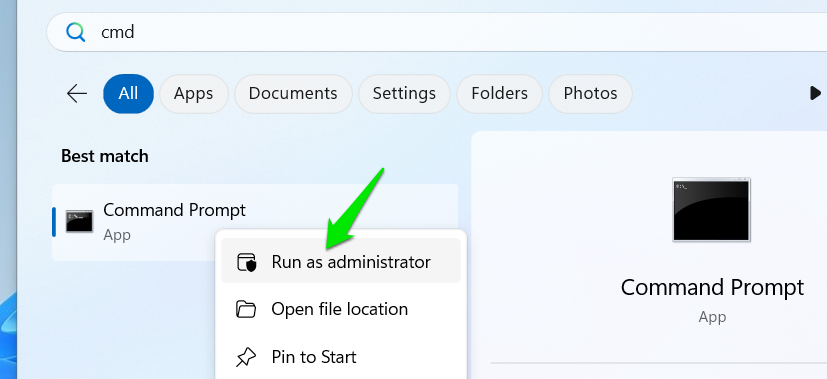Select the Photos filter tab
The width and height of the screenshot is (827, 379).
point(590,94)
